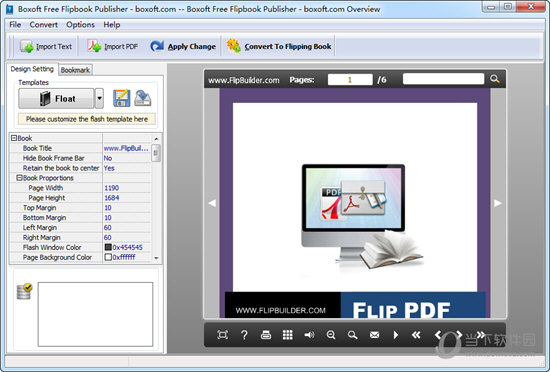
Task: Click the property list scrollbar thumb
Action: 156,153
